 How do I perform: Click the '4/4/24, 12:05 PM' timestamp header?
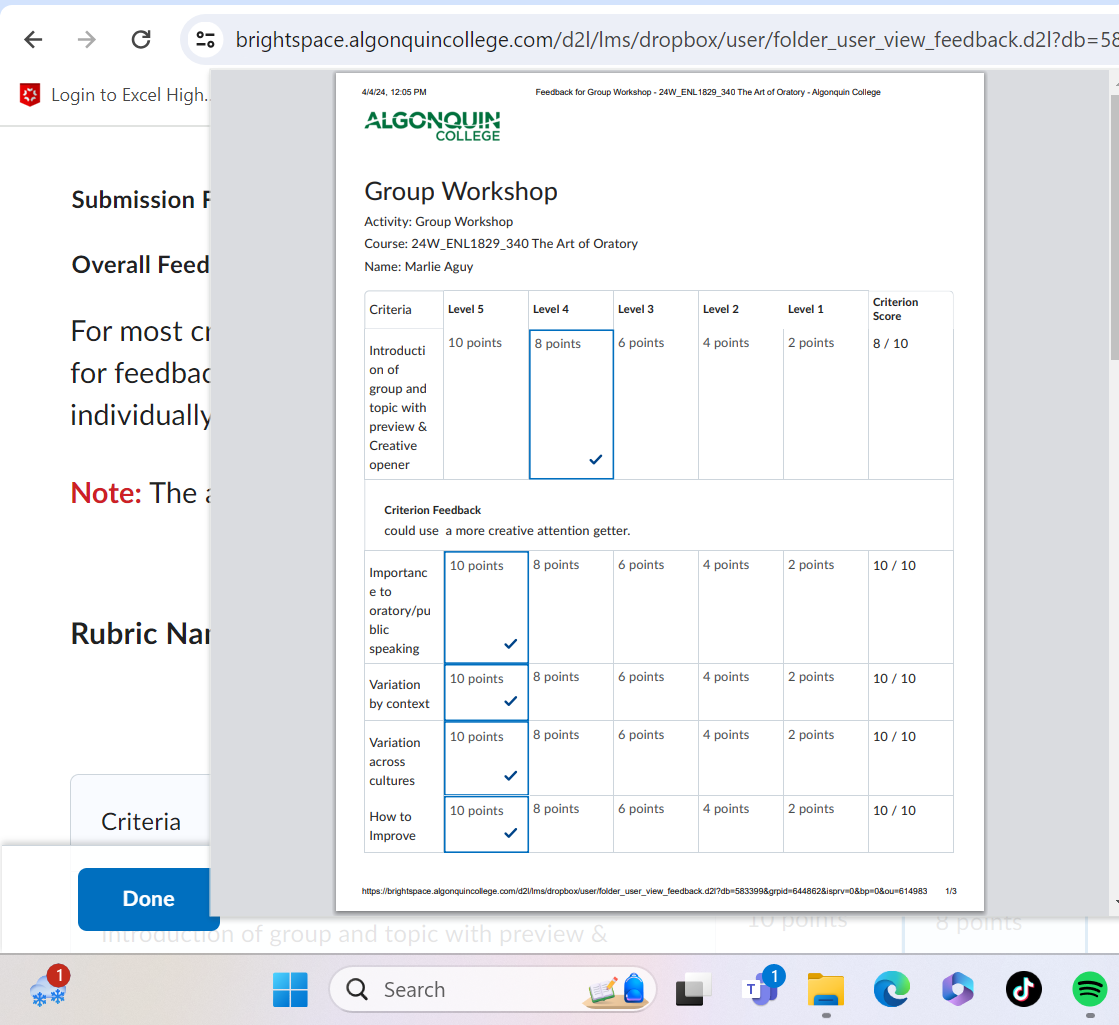[x=394, y=92]
